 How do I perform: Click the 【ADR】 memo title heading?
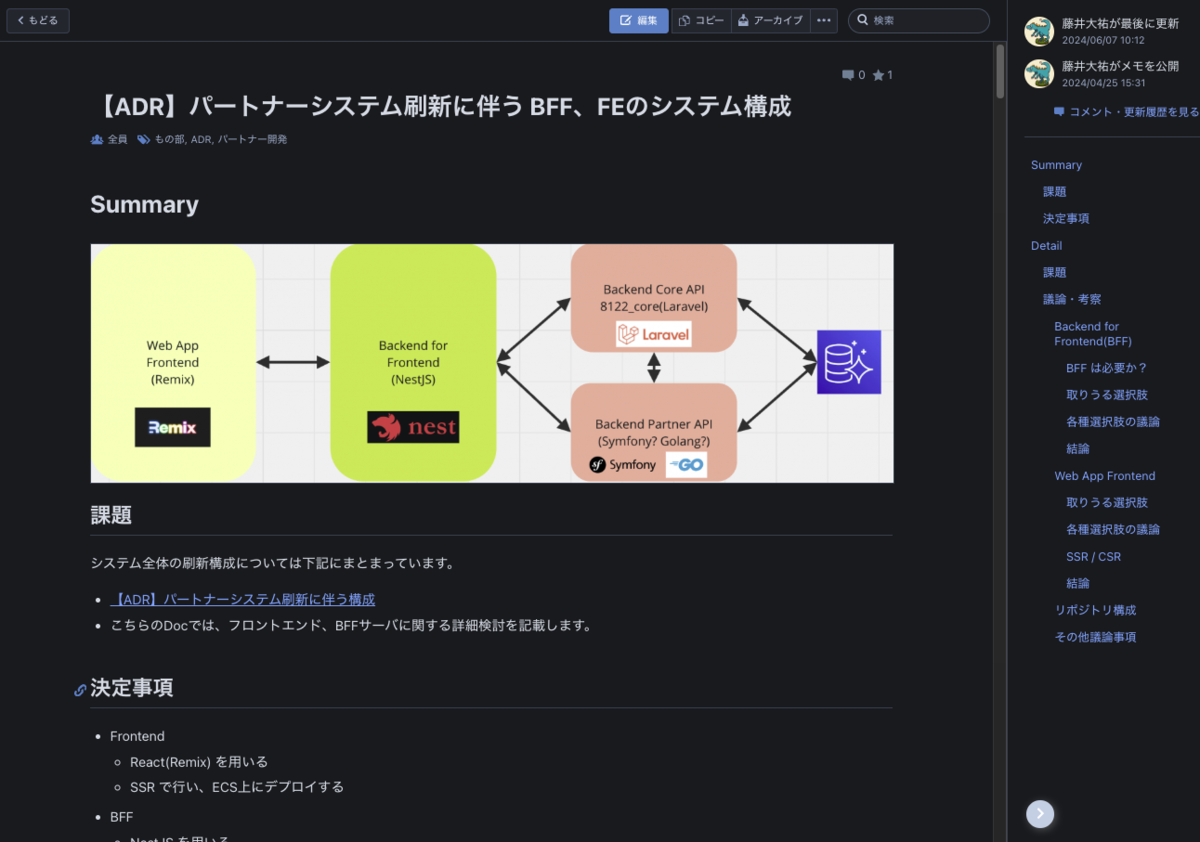441,106
